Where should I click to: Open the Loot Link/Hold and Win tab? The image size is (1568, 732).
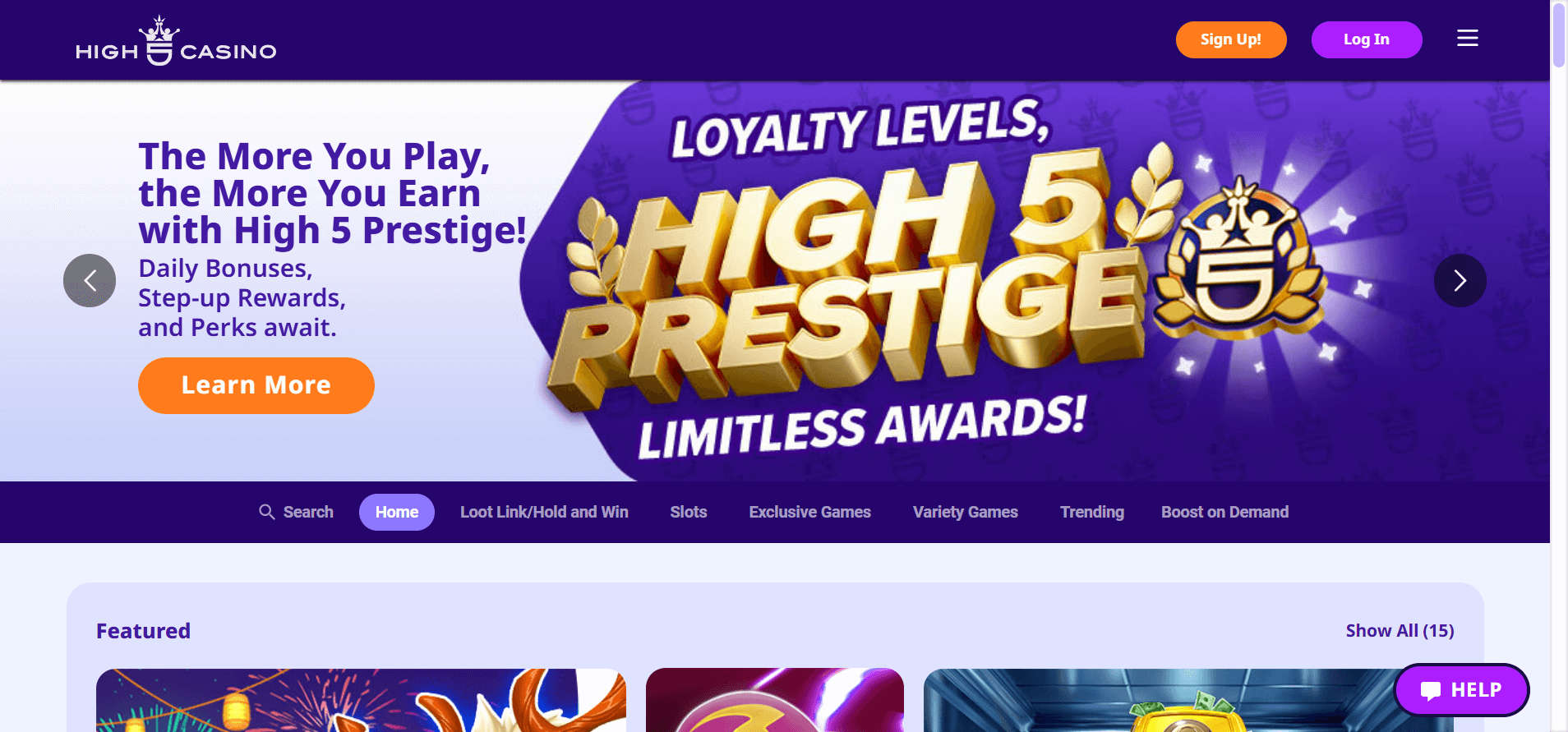tap(544, 512)
